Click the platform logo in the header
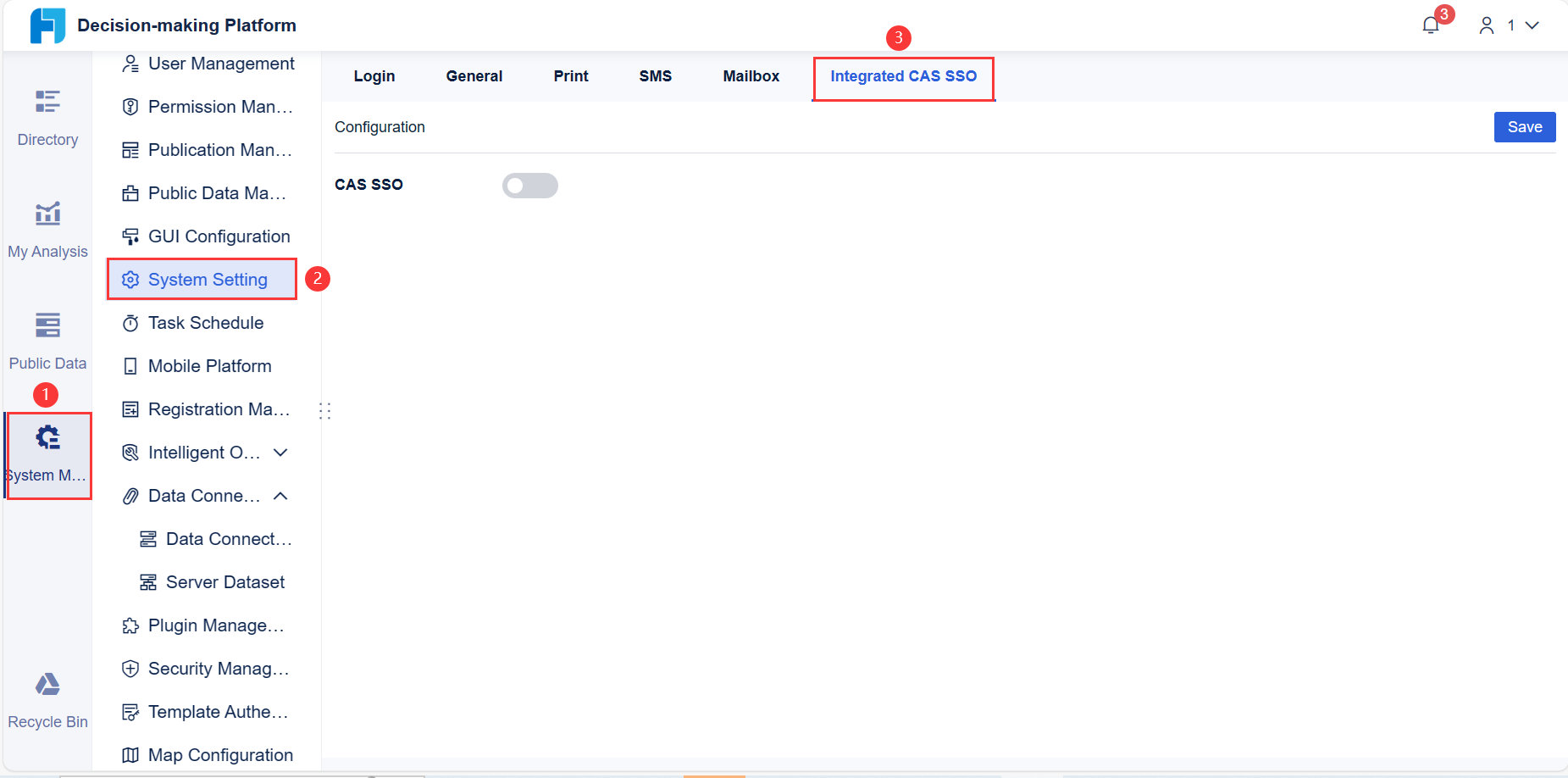The width and height of the screenshot is (1568, 778). (48, 25)
